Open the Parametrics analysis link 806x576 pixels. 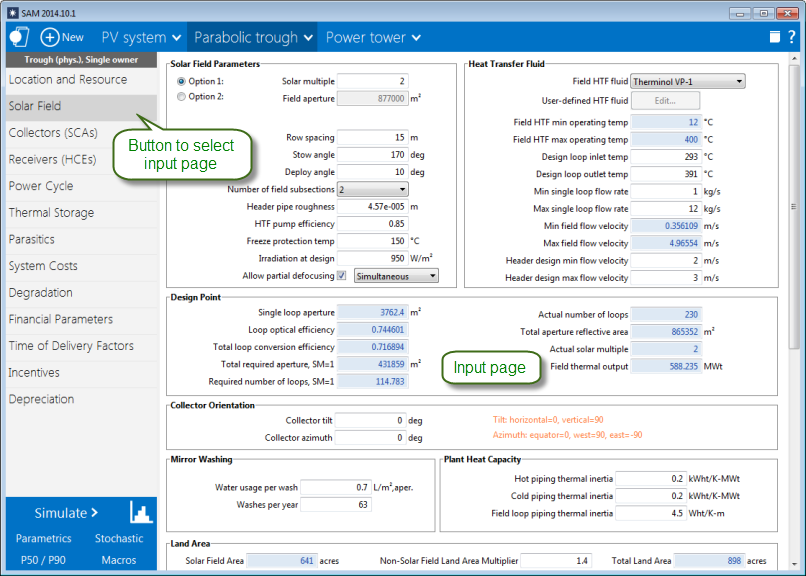[x=43, y=538]
